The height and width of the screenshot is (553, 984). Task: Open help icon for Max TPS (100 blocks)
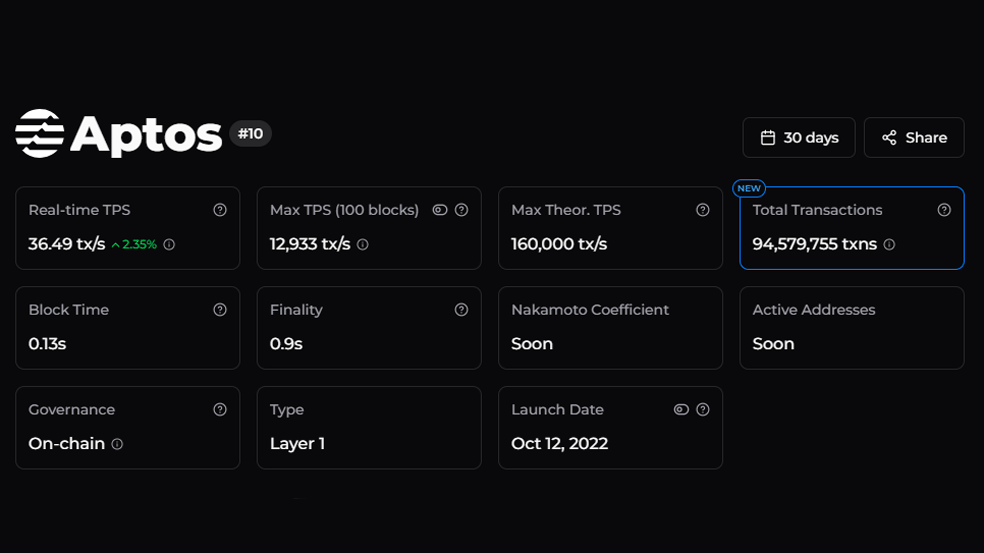click(x=461, y=210)
